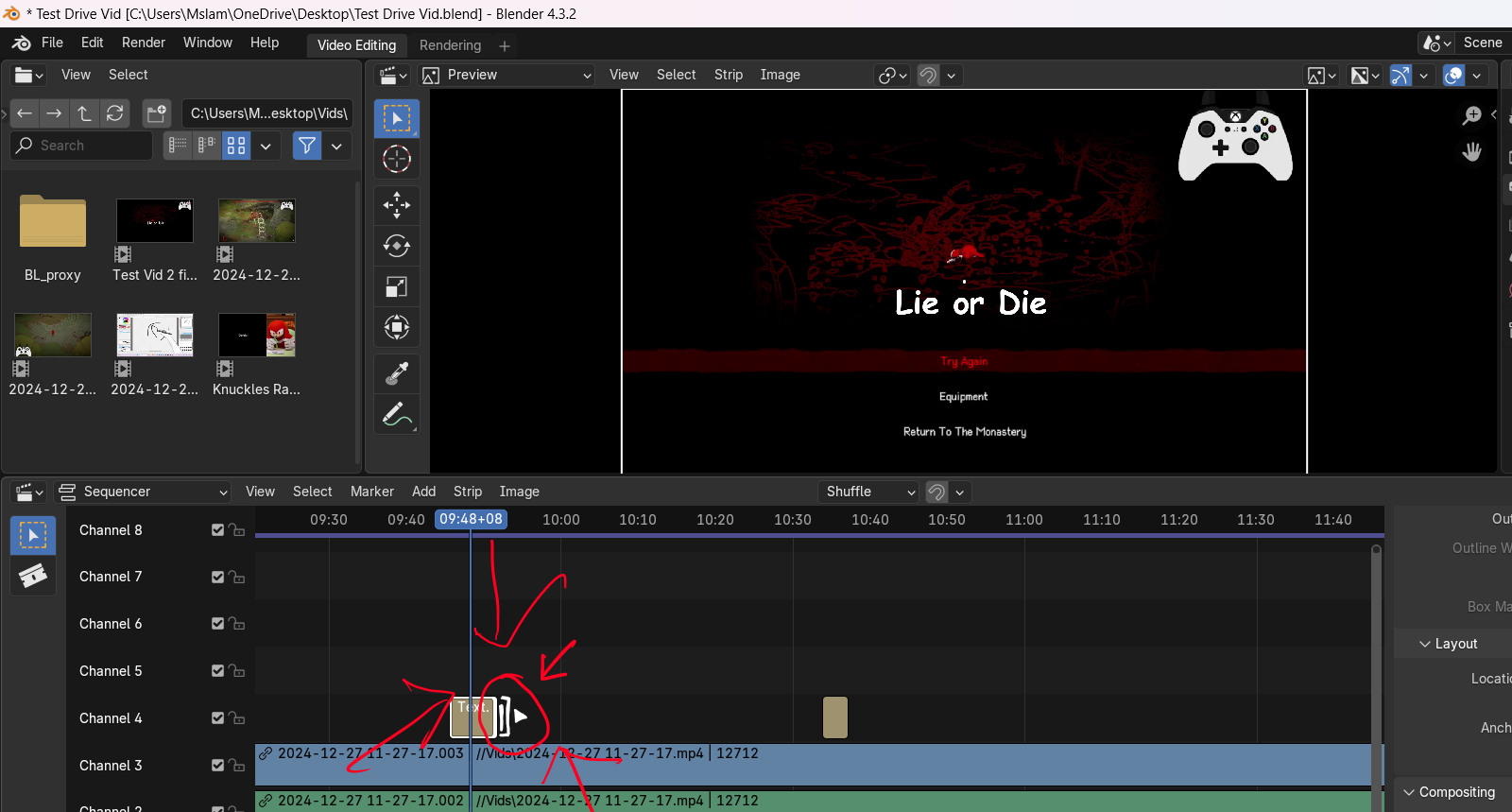
Task: Open pivot point dropdown in preview header
Action: 893,76
